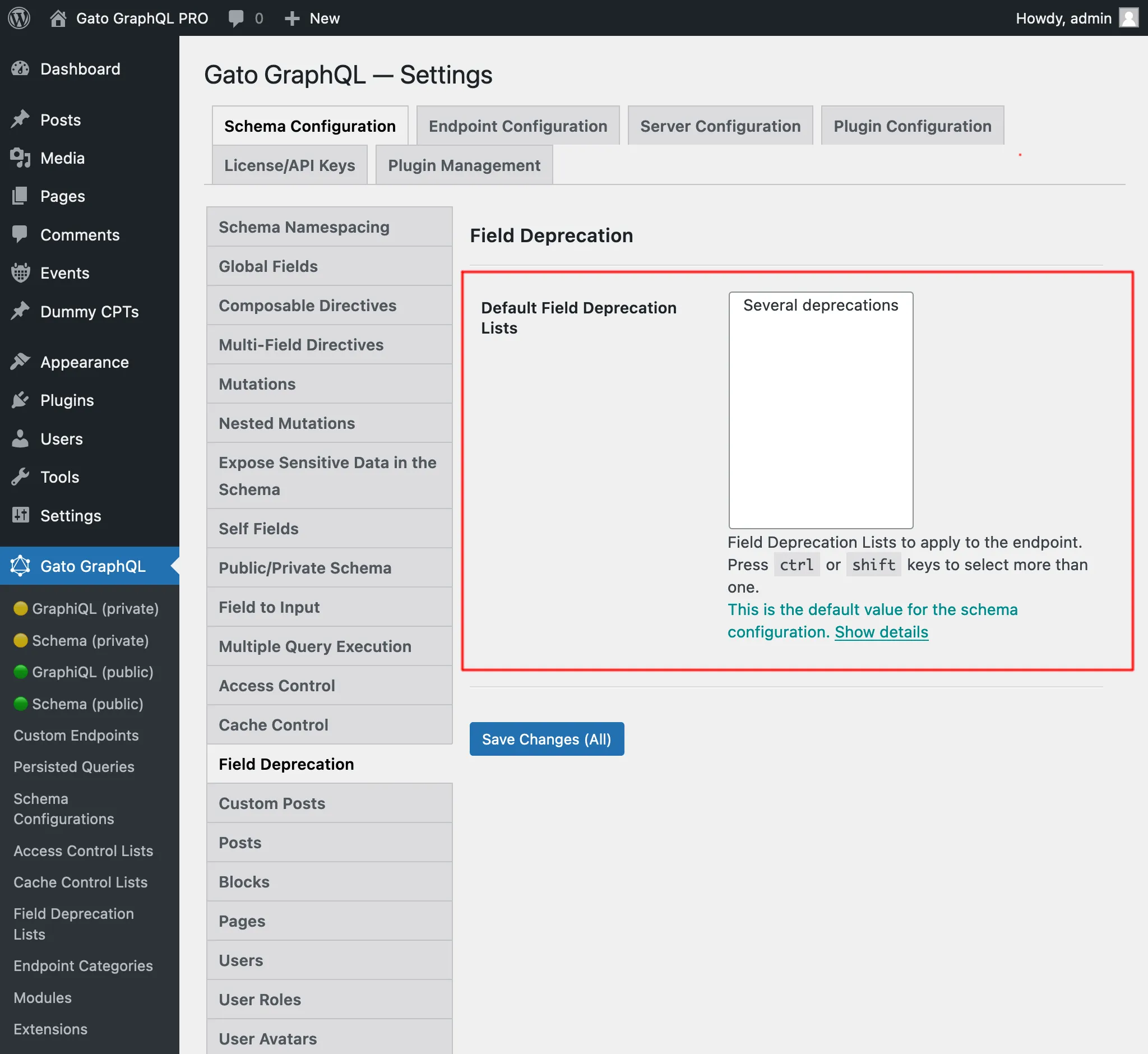Open the Server Configuration tab
The height and width of the screenshot is (1054, 1148).
(x=720, y=126)
